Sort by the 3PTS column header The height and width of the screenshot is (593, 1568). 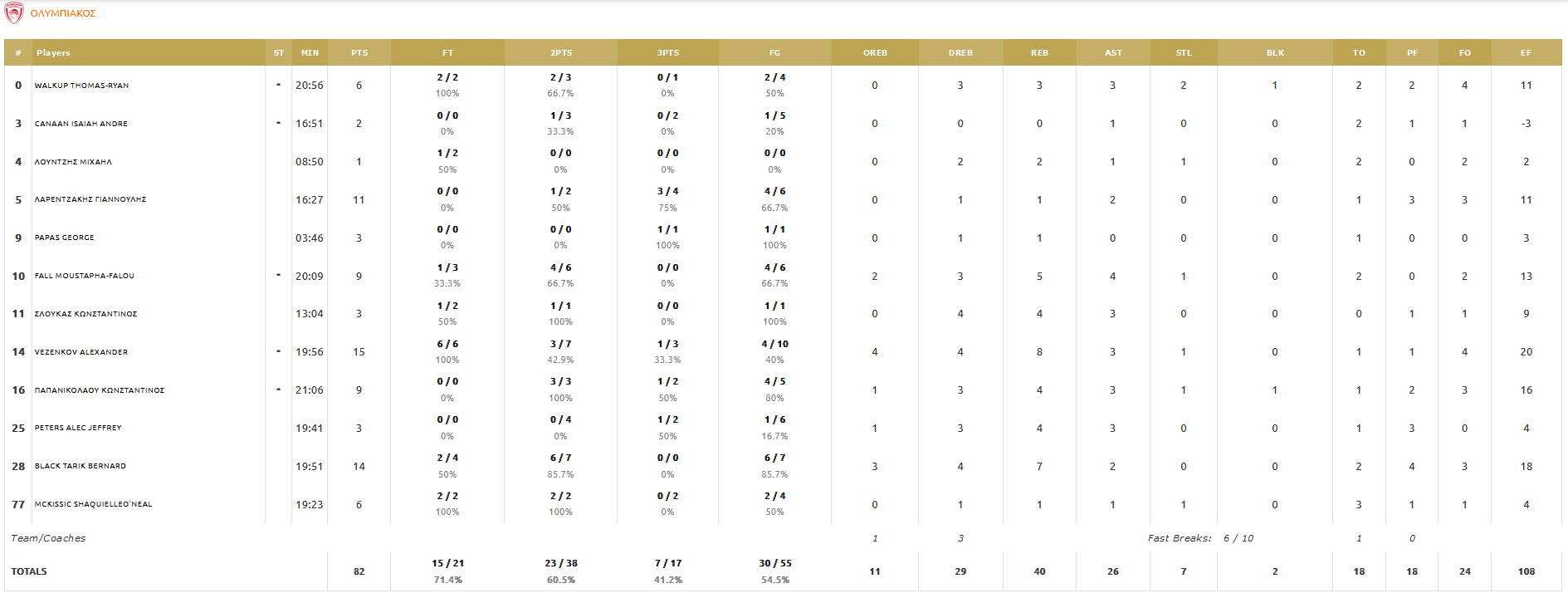click(x=667, y=53)
